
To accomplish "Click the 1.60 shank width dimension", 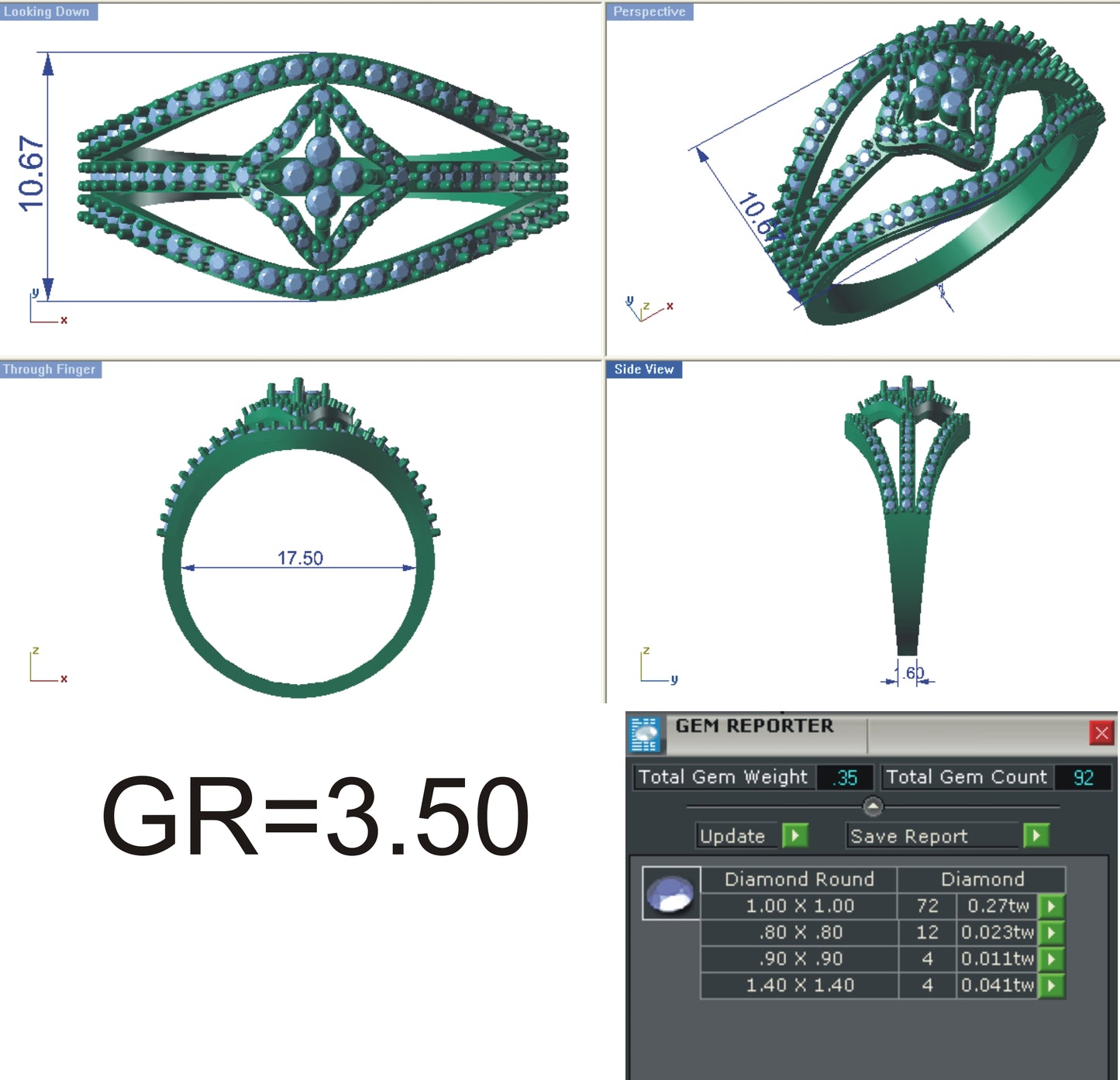I will click(x=910, y=672).
